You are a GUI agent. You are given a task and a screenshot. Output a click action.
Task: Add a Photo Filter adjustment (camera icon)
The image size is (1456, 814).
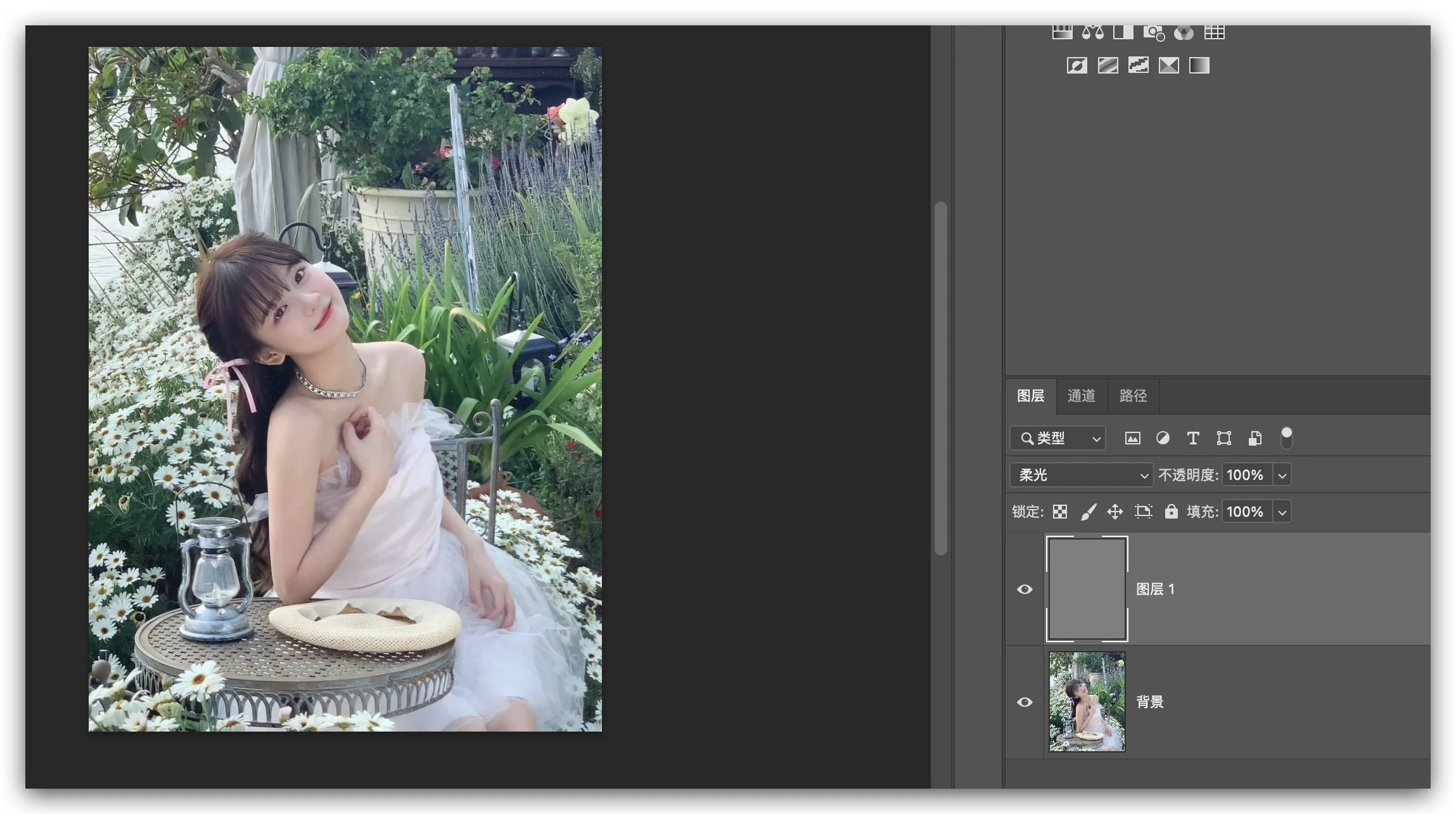tap(1153, 32)
